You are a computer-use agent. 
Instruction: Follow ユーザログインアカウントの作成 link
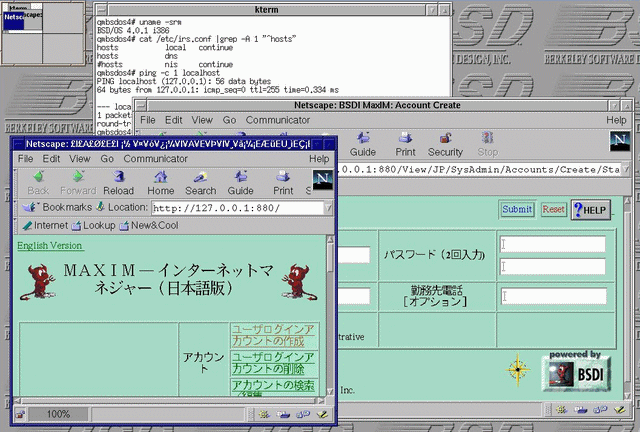coord(273,335)
